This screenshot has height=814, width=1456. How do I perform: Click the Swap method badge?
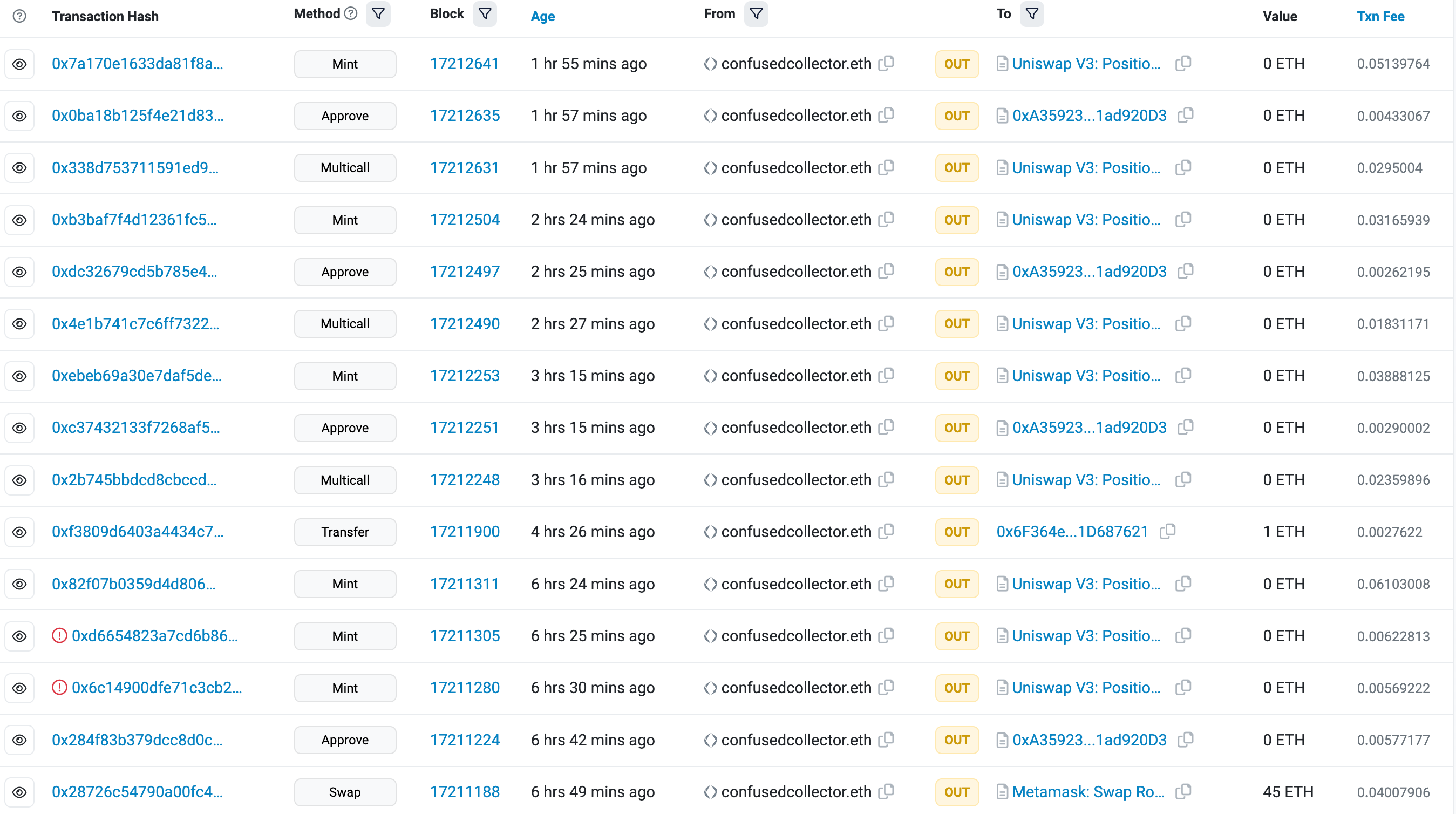[345, 792]
